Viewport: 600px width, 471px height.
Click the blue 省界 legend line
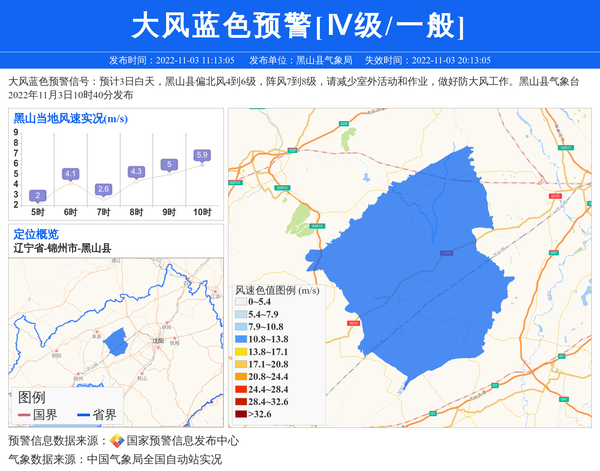point(81,416)
